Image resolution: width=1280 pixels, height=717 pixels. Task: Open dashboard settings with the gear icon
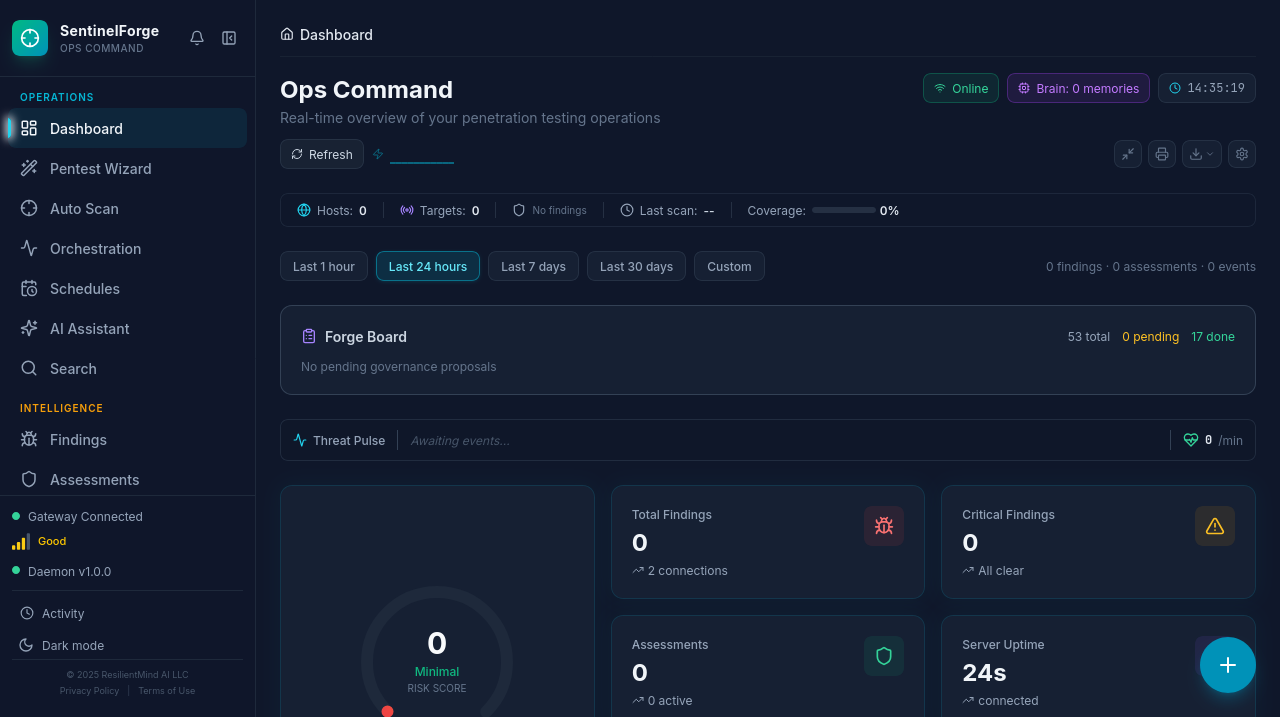(x=1241, y=154)
